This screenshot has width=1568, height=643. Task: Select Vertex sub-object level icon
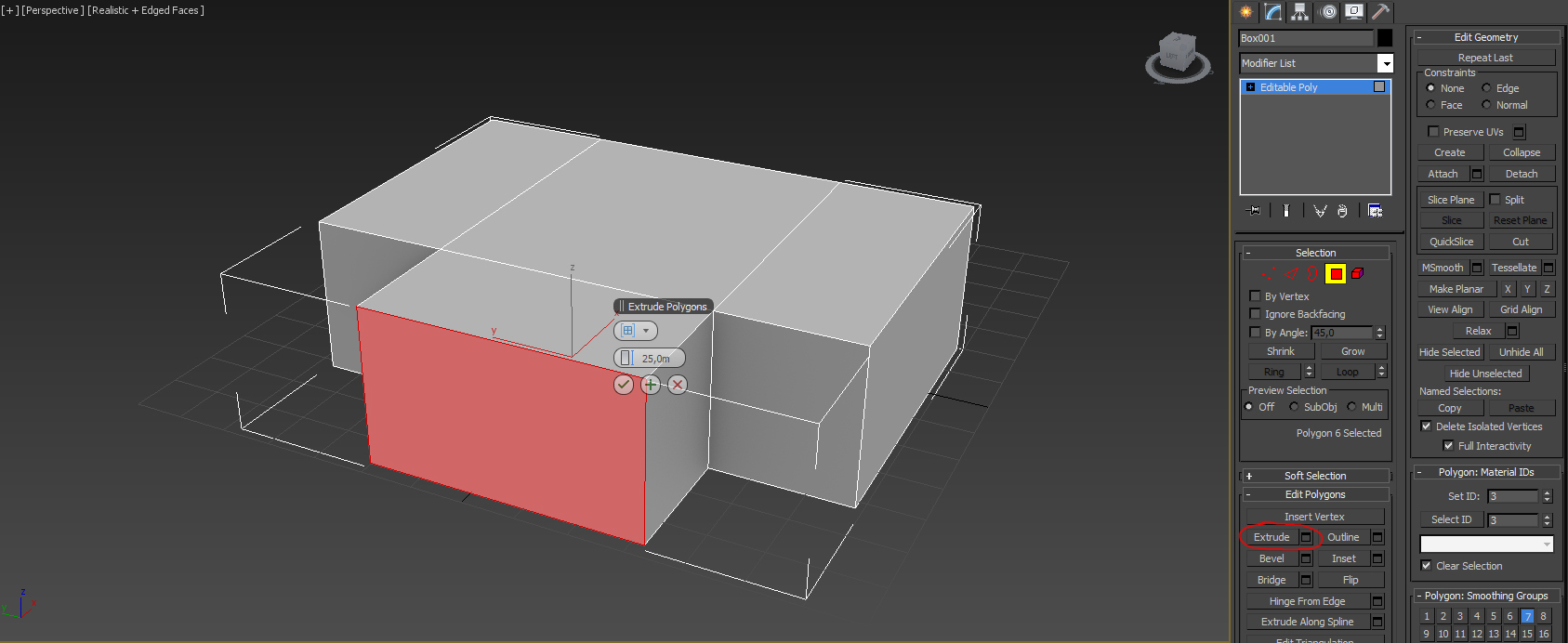(x=1270, y=273)
